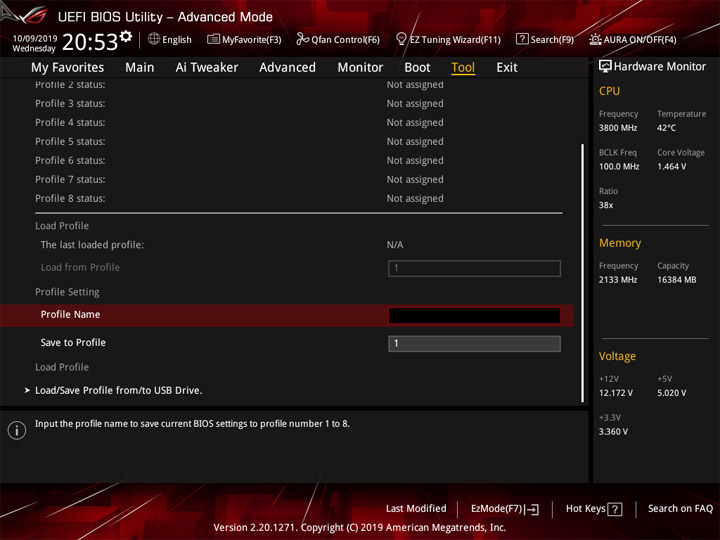Click the info icon in help area
The image size is (720, 540).
17,430
